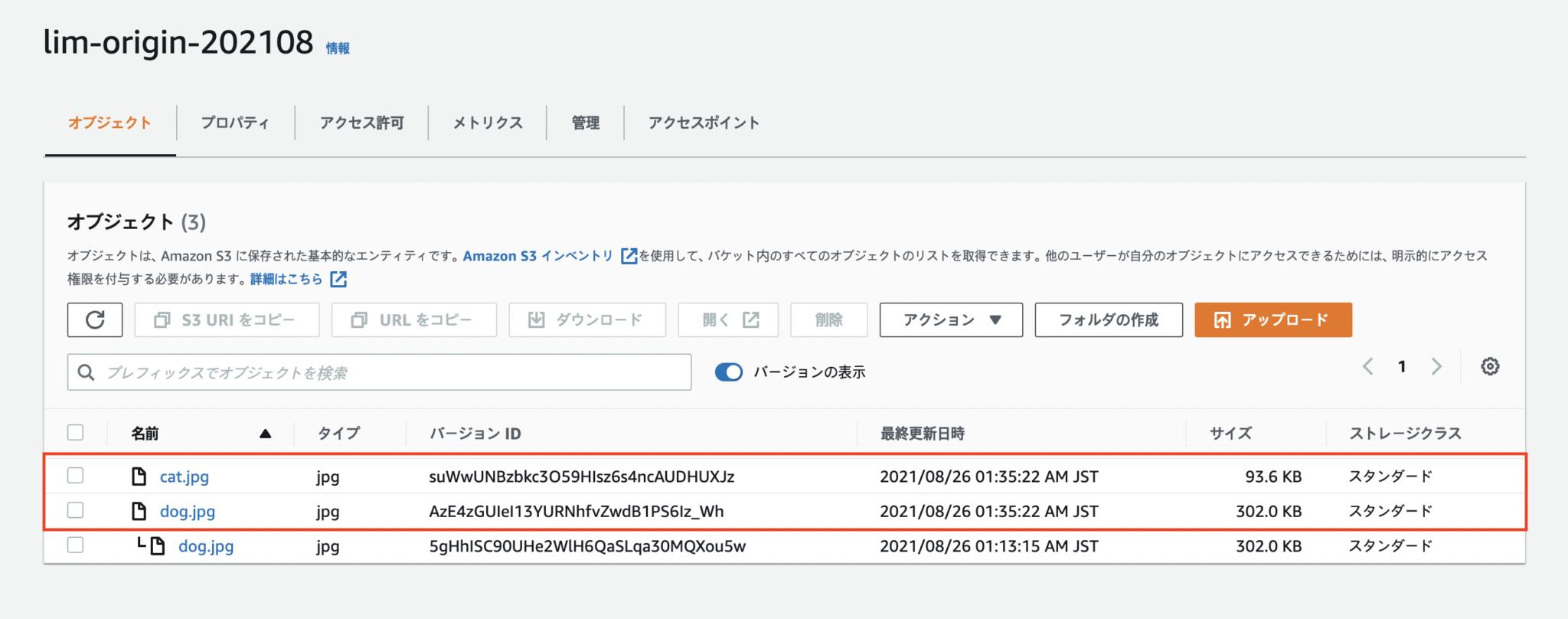1568x619 pixels.
Task: Select checkbox for dog.jpg updated 01:35:22
Action: click(75, 510)
